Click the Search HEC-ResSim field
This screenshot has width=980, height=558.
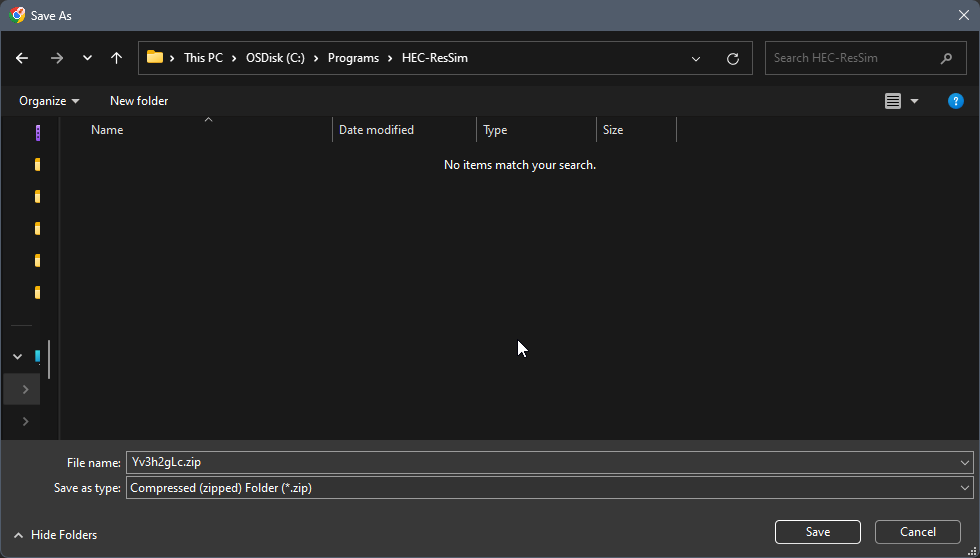(850, 58)
